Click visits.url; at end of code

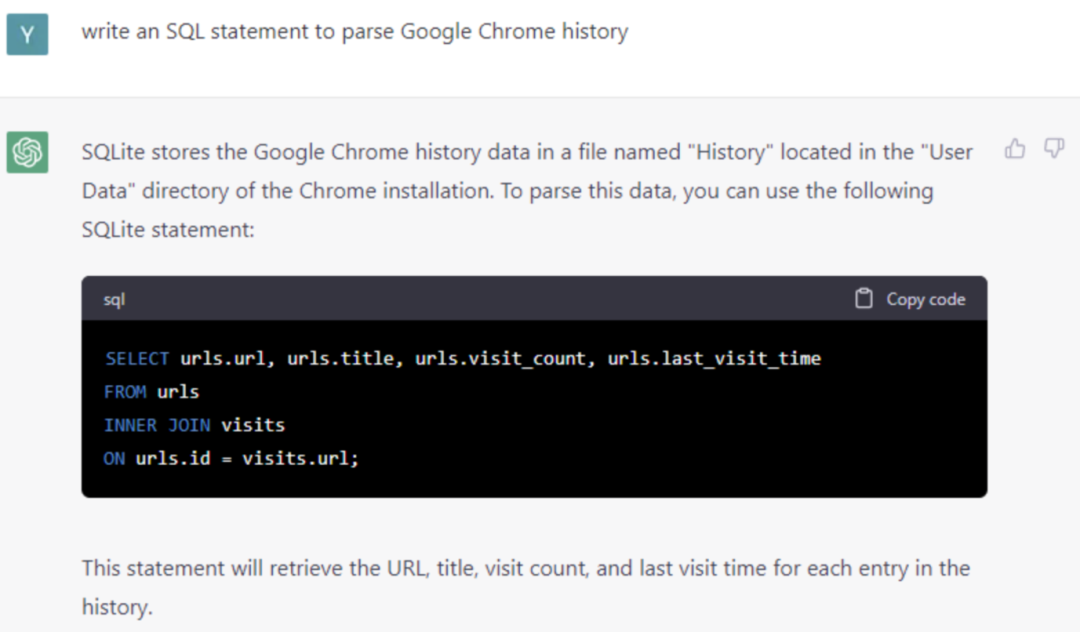tap(300, 458)
